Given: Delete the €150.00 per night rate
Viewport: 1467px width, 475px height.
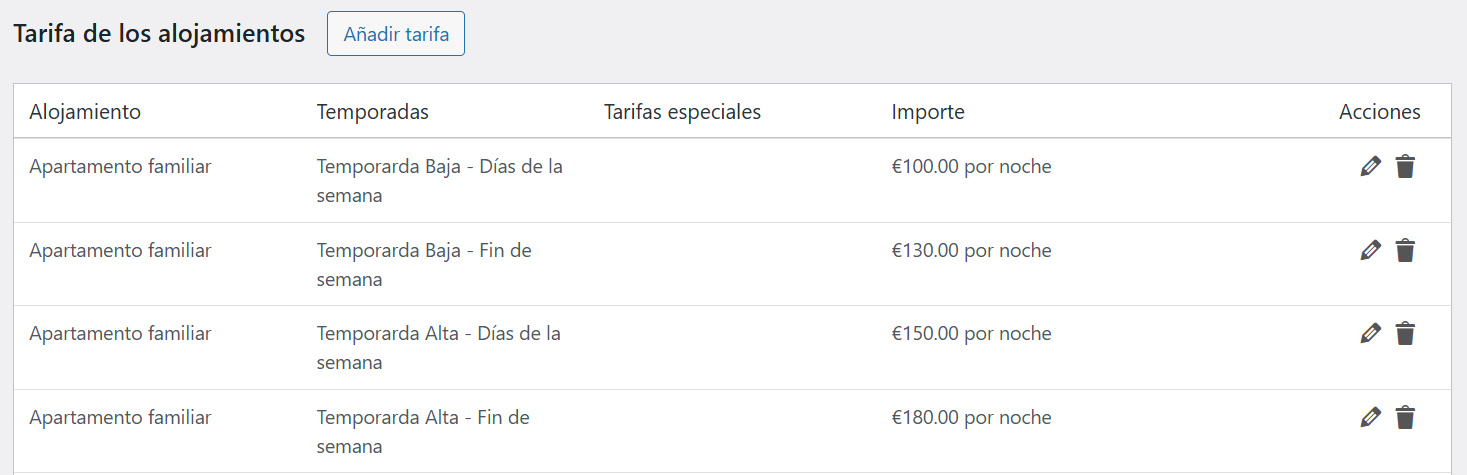Looking at the screenshot, I should [1405, 334].
